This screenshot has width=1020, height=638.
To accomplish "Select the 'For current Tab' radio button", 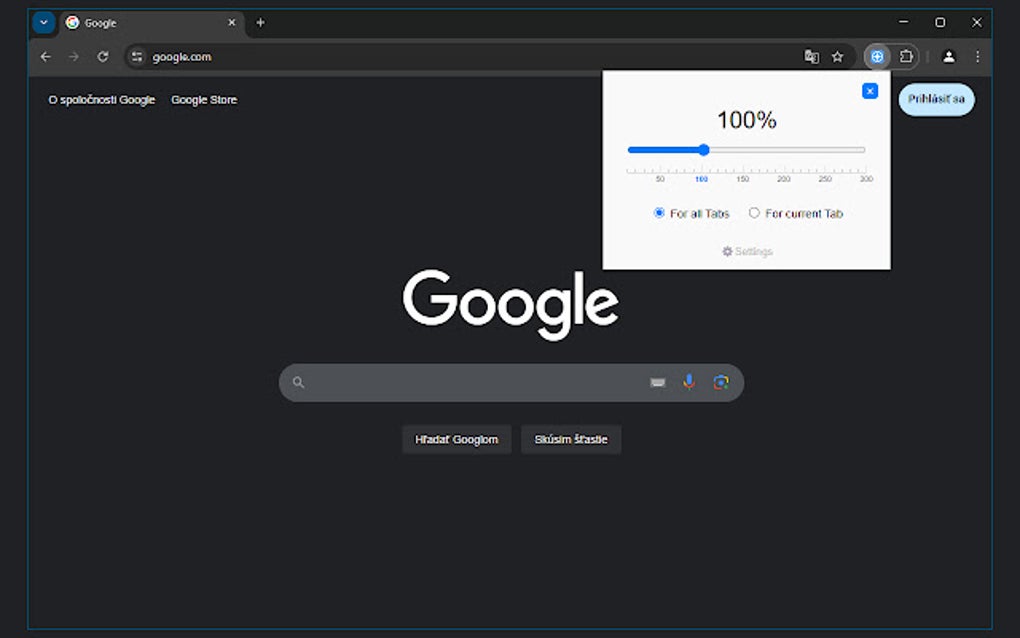I will coord(755,212).
